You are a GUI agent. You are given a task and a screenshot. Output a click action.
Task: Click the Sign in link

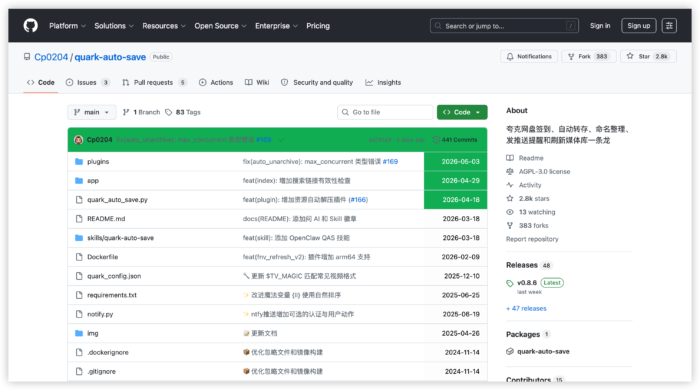(x=600, y=26)
